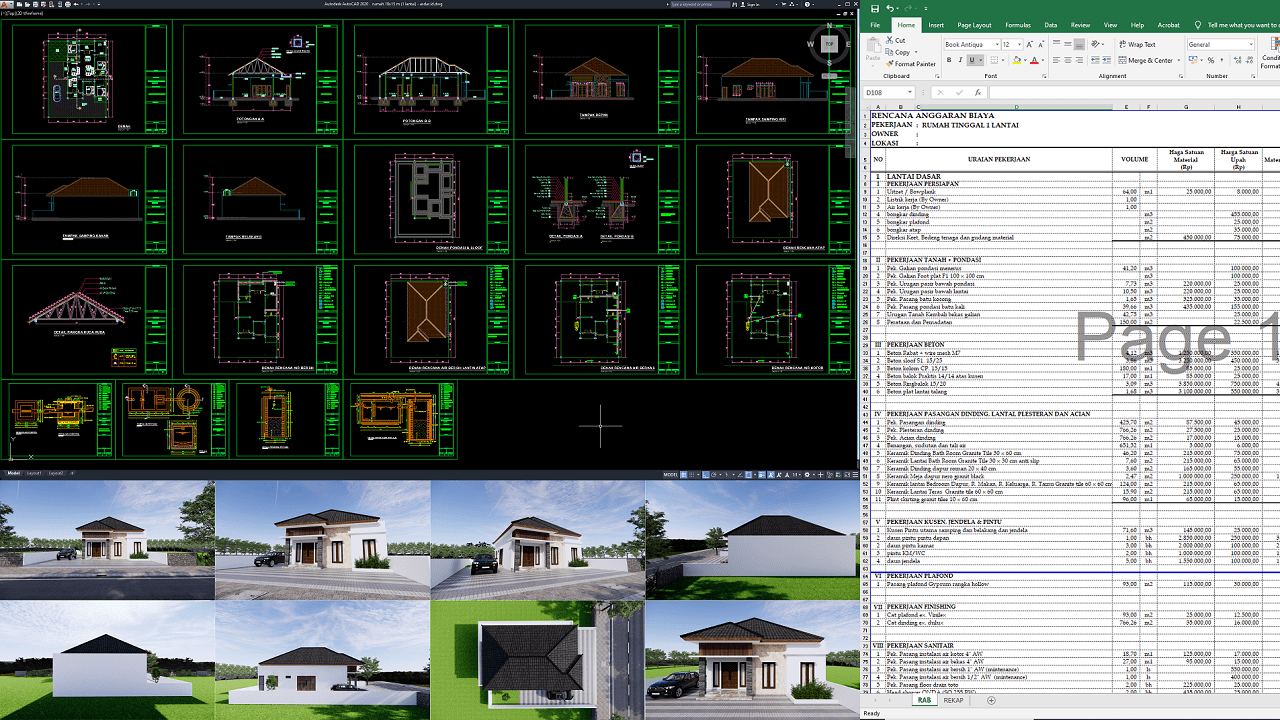Screen dimensions: 1280x720
Task: Open the Acrobat ribbon tab
Action: coord(1169,25)
